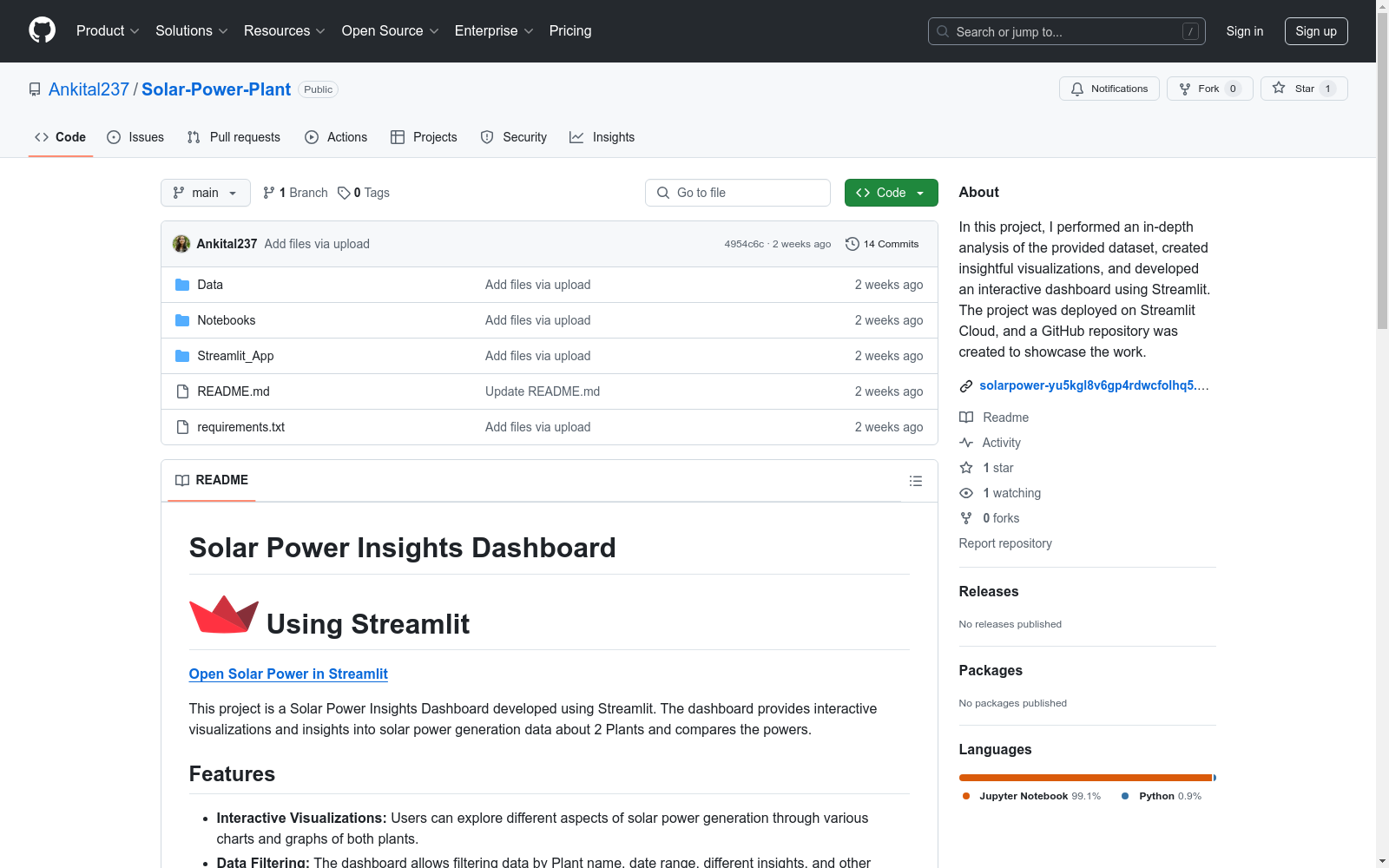Open the Update README.md commit message

[x=543, y=391]
